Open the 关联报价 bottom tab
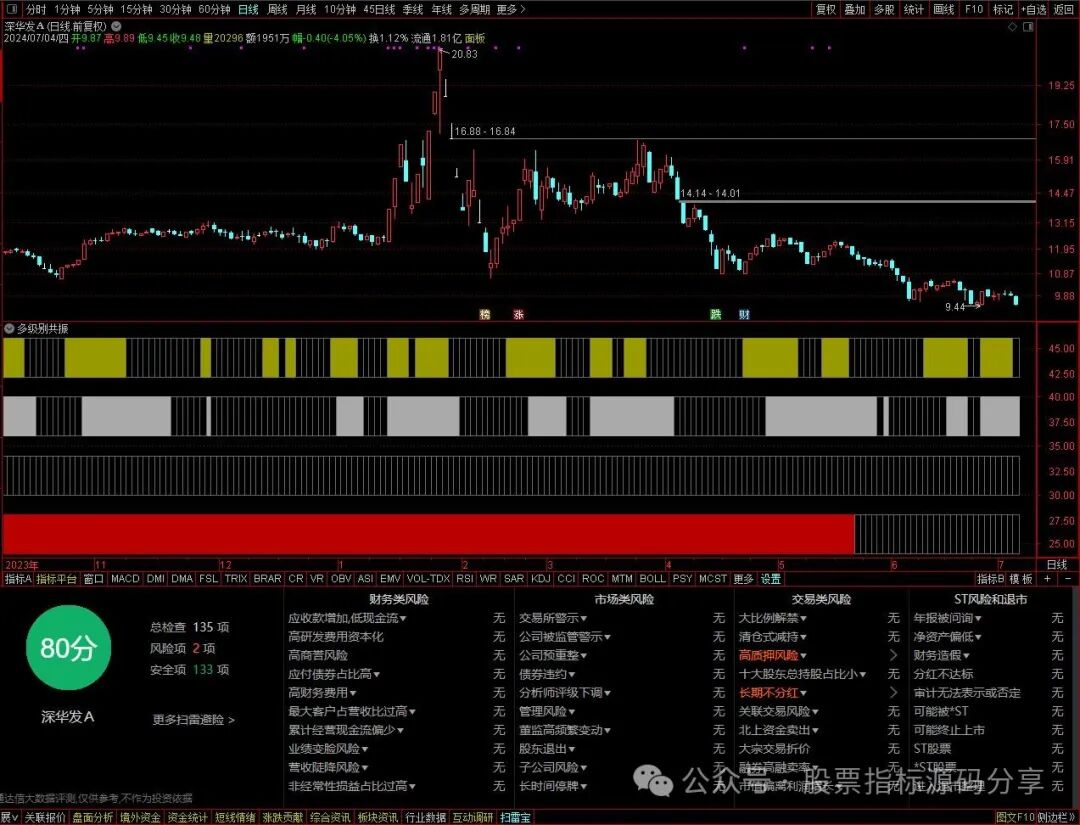 45,817
